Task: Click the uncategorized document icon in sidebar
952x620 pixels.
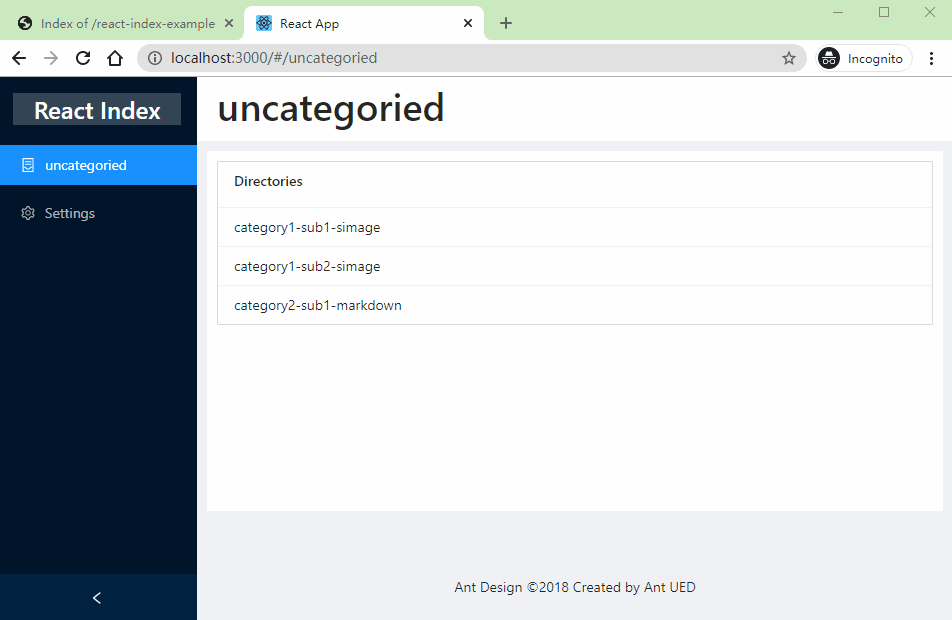Action: 28,165
